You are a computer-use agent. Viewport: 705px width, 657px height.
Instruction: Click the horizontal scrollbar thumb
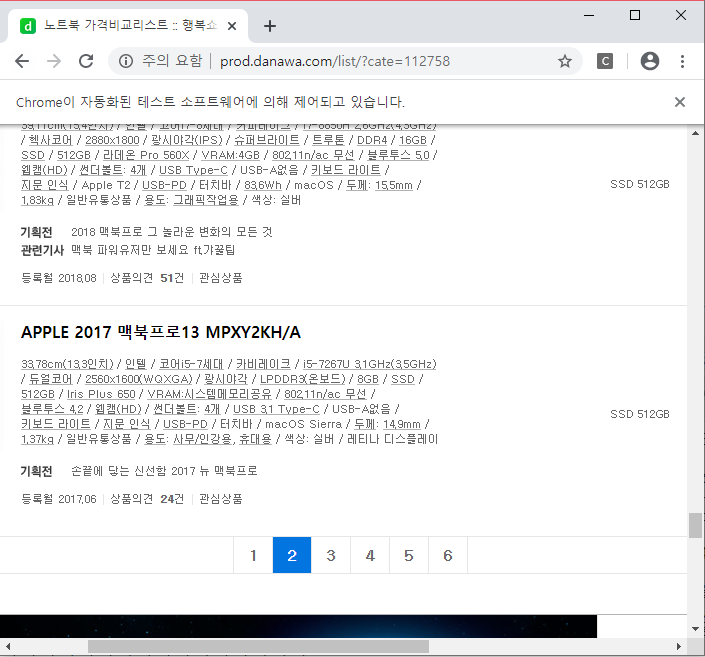pos(258,647)
